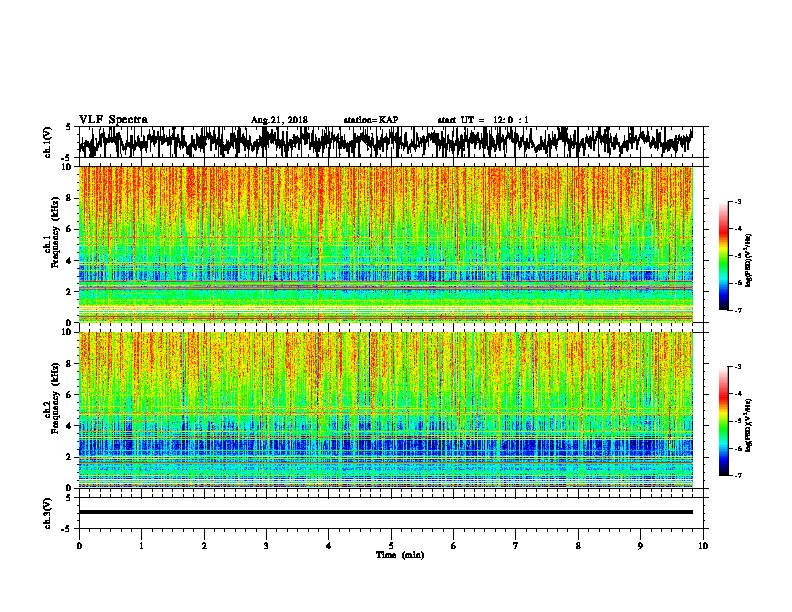
Task: Select the ch.2 colorbar "log(PSD)" label
Action: pyautogui.click(x=749, y=426)
